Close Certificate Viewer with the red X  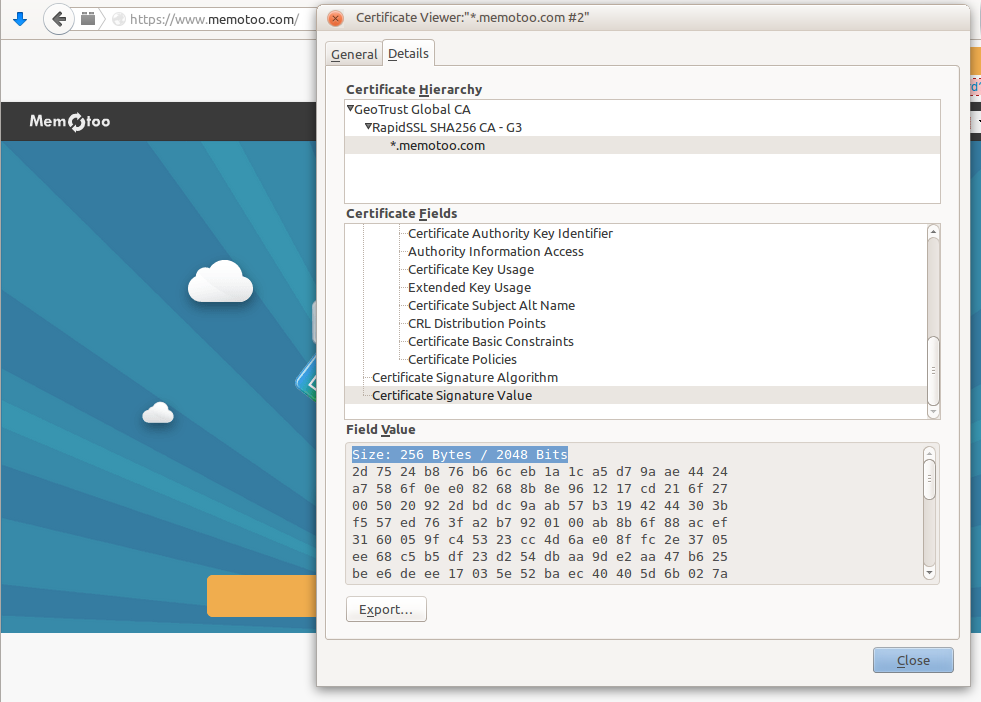(x=335, y=18)
